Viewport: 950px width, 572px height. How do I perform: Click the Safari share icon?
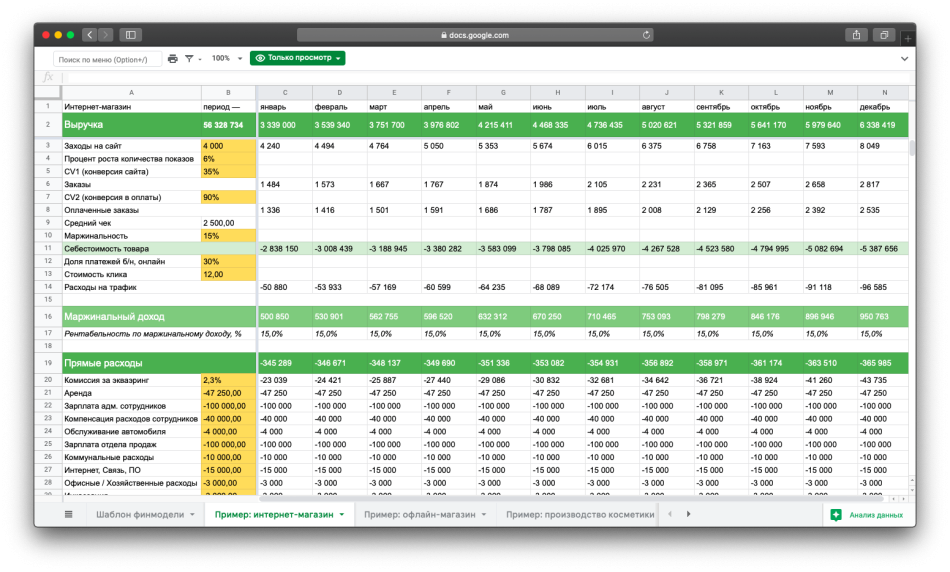click(856, 35)
